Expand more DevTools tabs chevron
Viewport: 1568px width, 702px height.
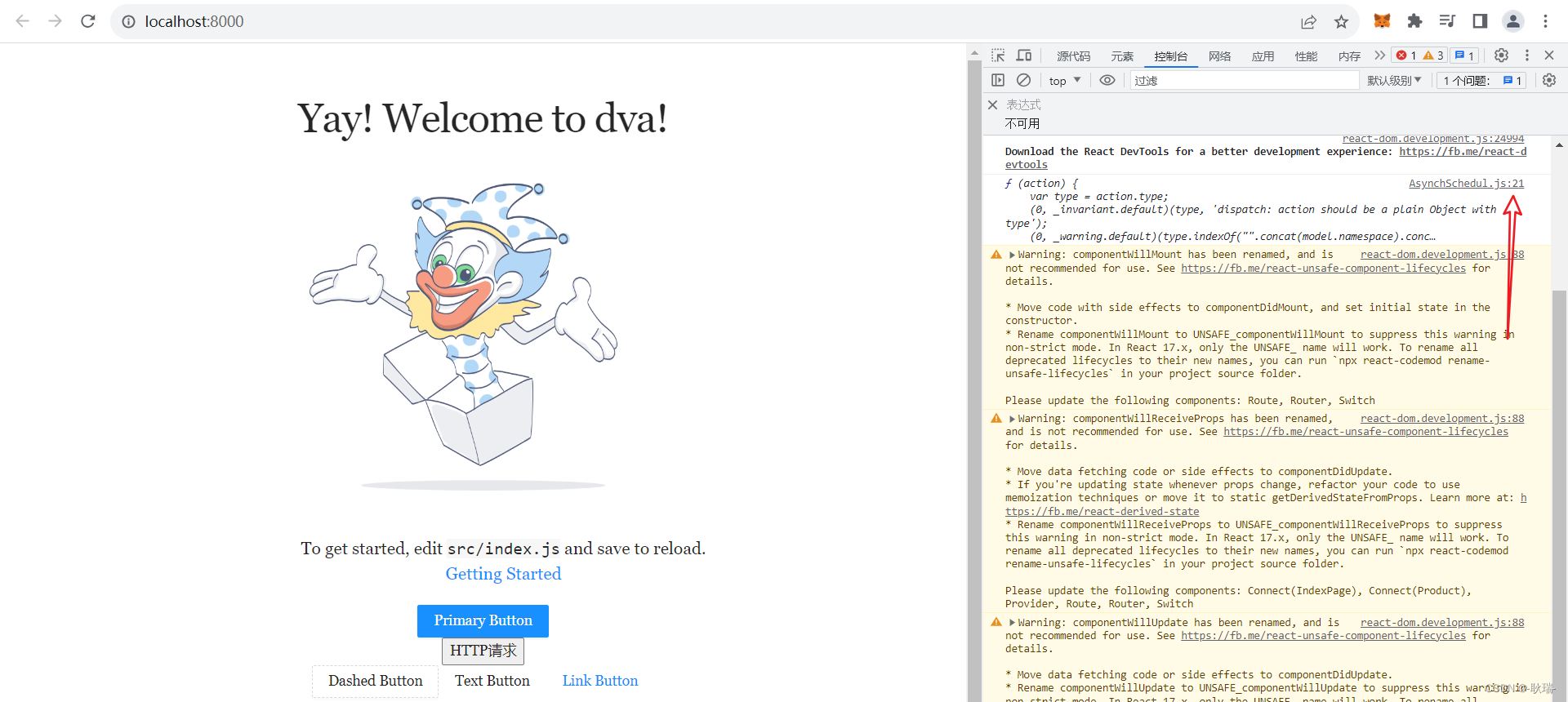coord(1379,56)
